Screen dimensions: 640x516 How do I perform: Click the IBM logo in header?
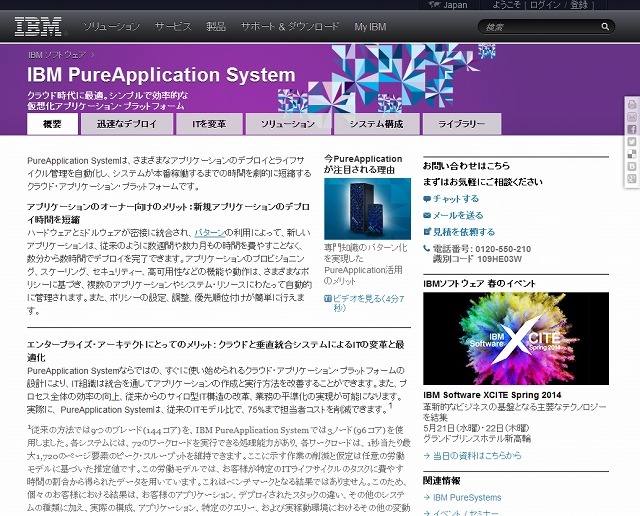point(38,27)
